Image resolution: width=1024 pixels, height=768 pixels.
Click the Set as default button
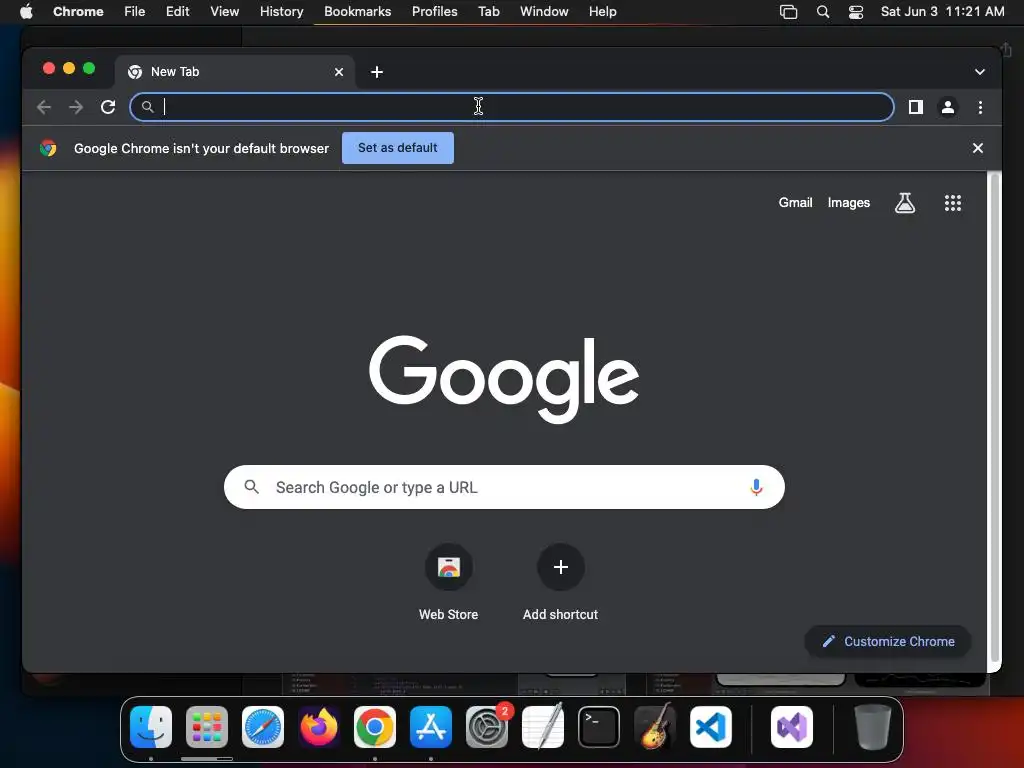[398, 148]
